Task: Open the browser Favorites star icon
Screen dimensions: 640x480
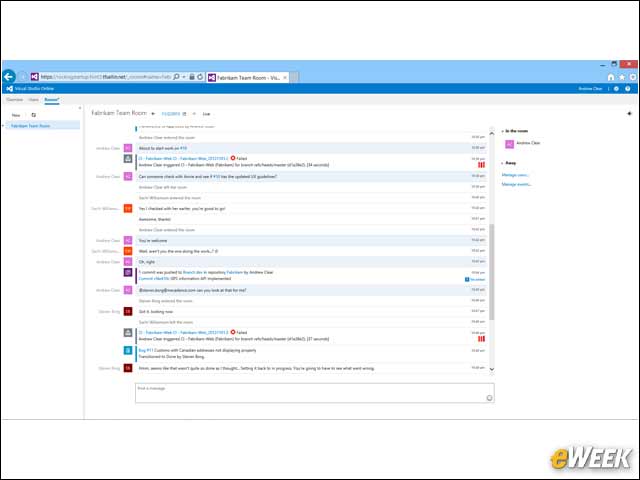Action: 622,77
